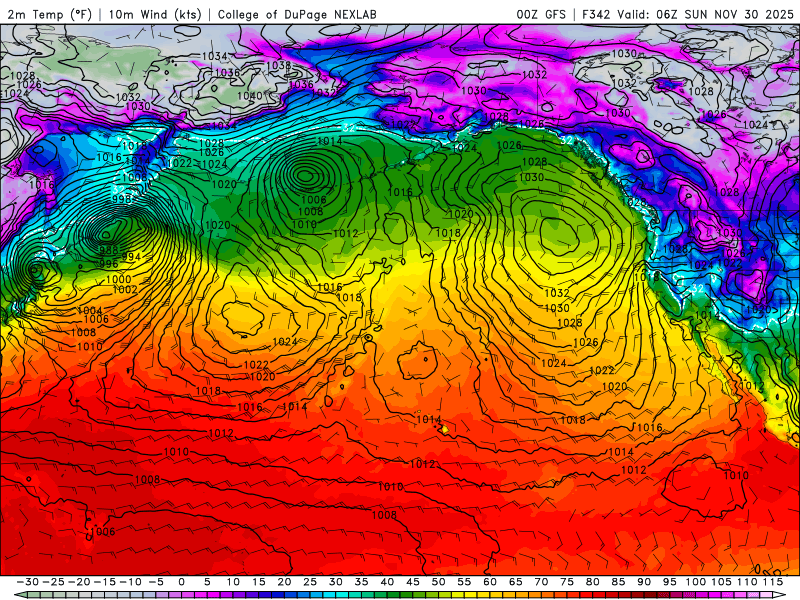The width and height of the screenshot is (800, 600).
Task: Click 40 on the temperature scale
Action: [387, 582]
